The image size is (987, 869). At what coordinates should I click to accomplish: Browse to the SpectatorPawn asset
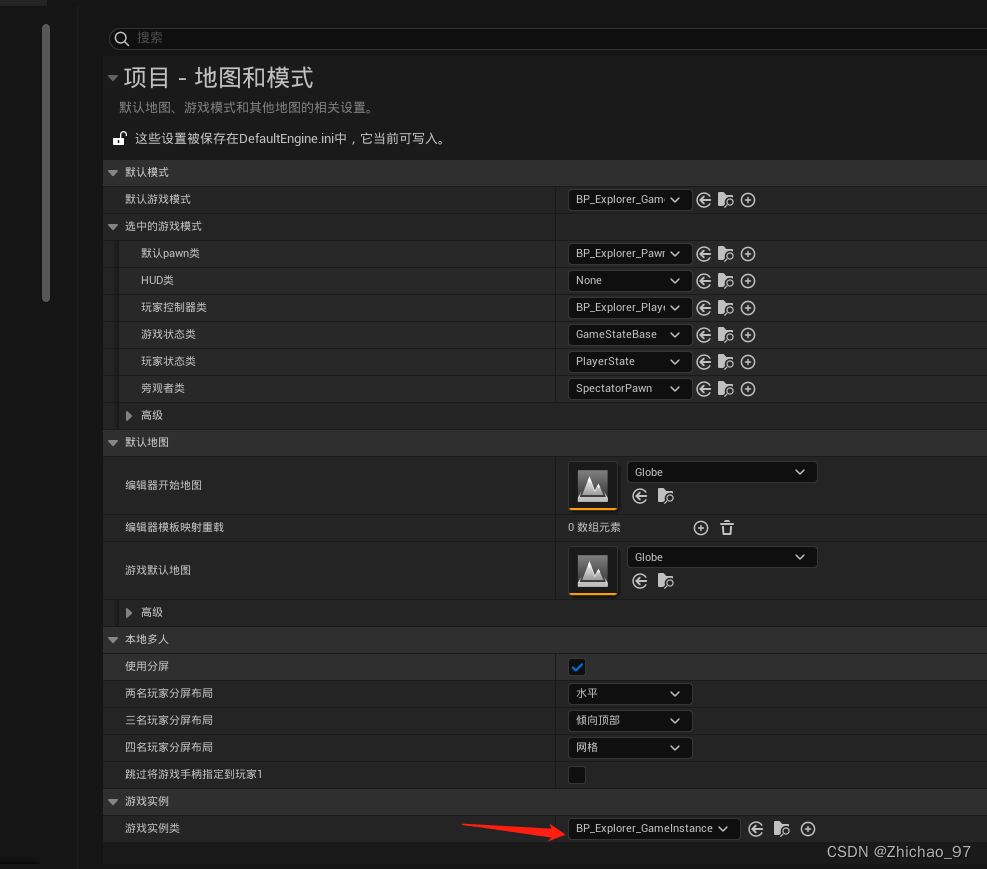[725, 389]
